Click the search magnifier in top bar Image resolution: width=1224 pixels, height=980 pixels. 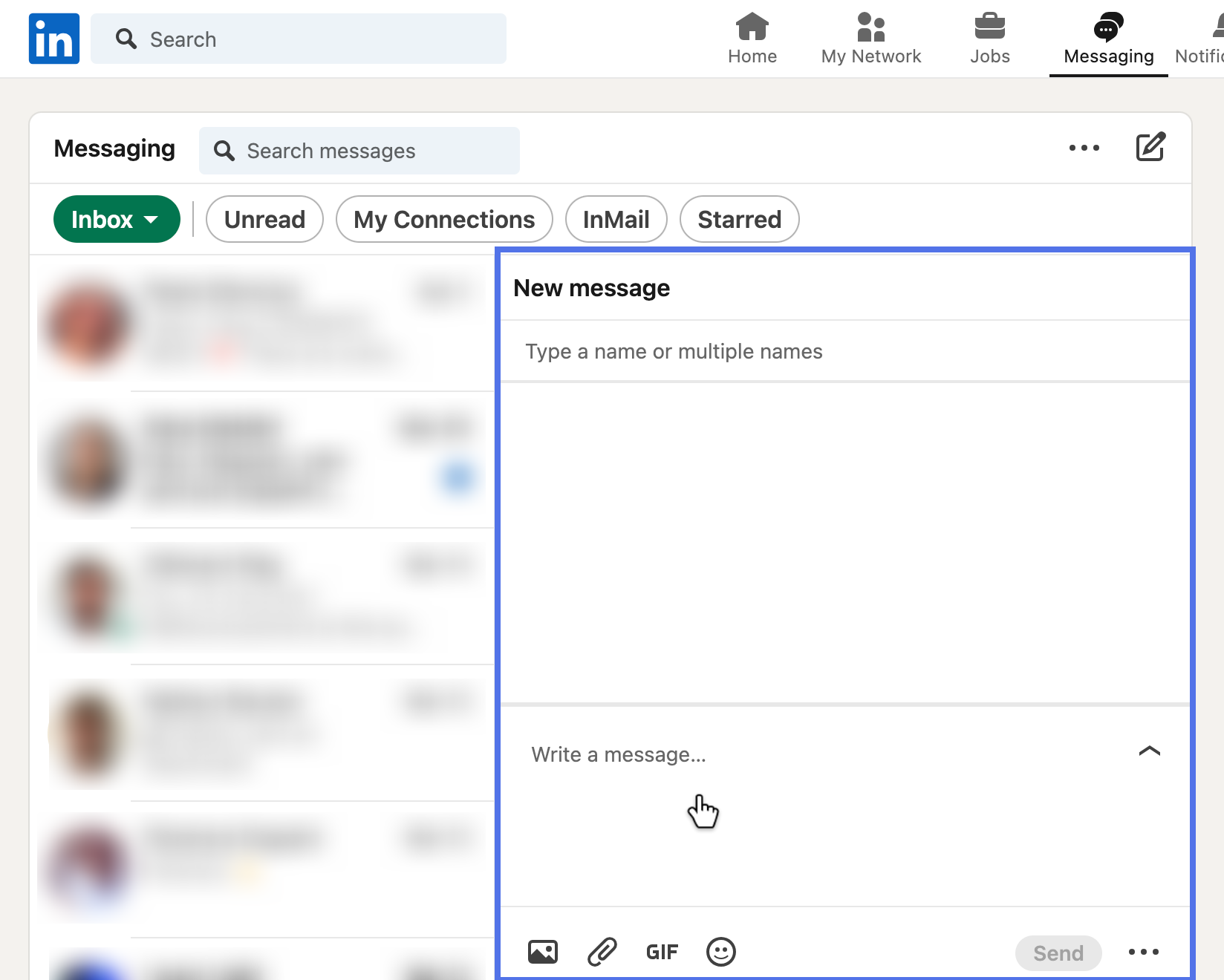(126, 39)
